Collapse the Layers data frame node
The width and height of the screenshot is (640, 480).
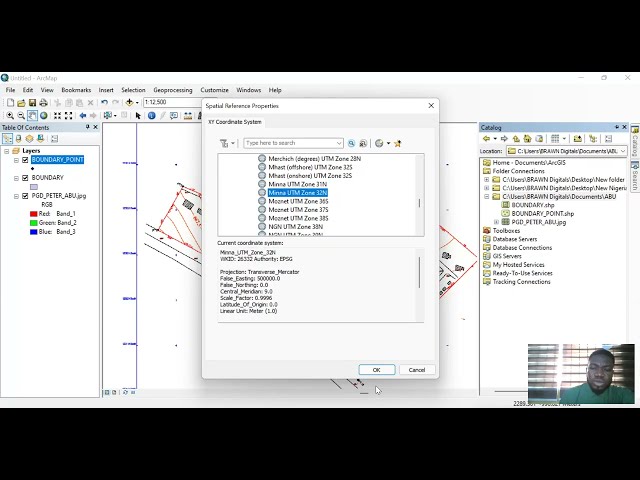[x=7, y=151]
